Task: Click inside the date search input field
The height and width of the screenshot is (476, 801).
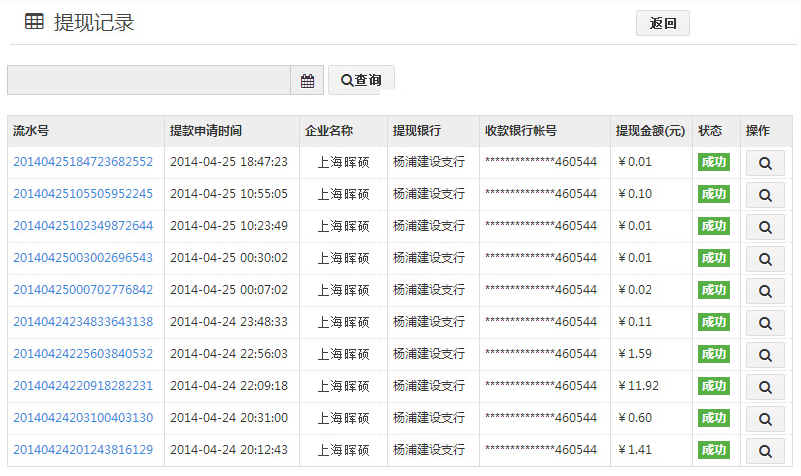Action: pyautogui.click(x=148, y=81)
